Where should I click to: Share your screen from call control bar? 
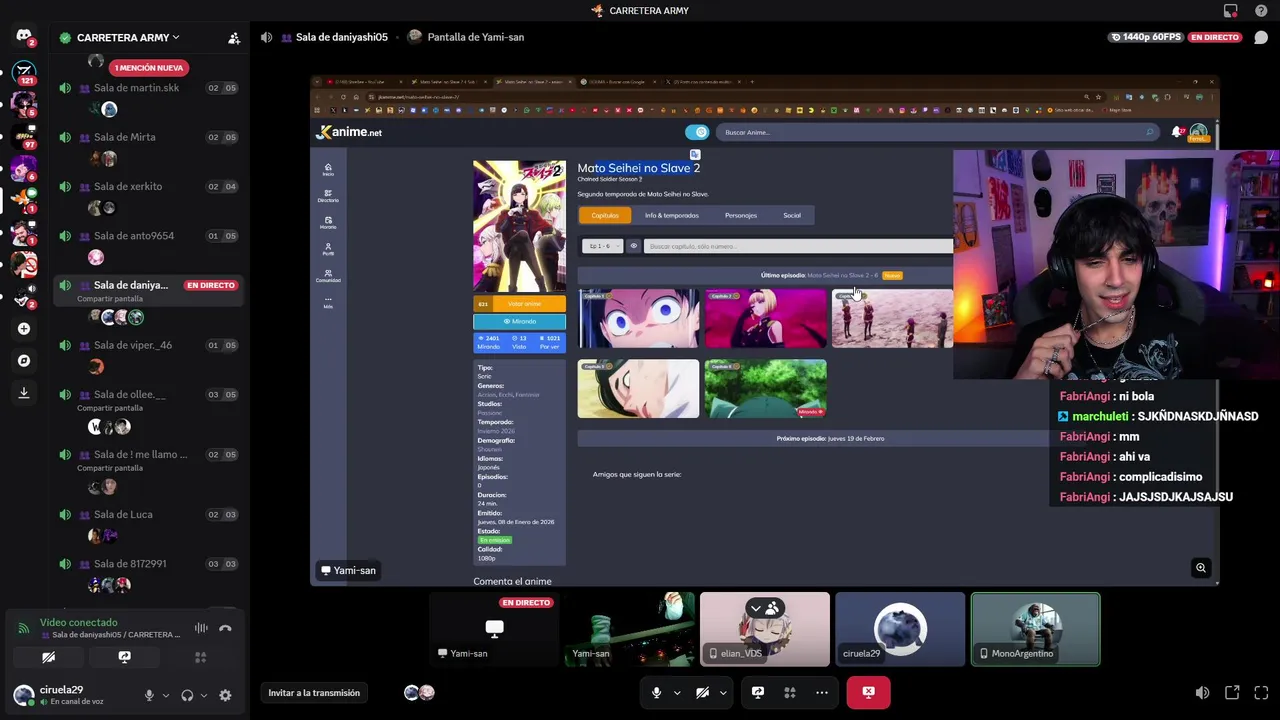[x=758, y=692]
